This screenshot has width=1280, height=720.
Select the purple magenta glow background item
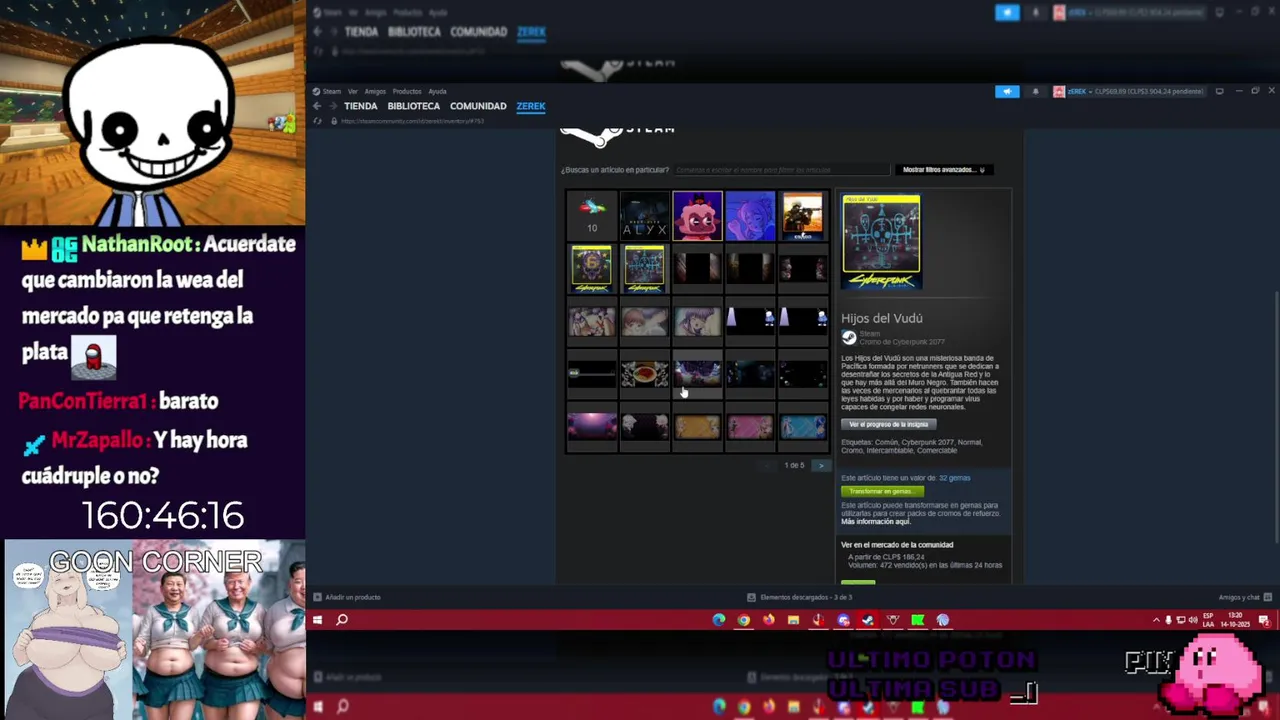[592, 428]
